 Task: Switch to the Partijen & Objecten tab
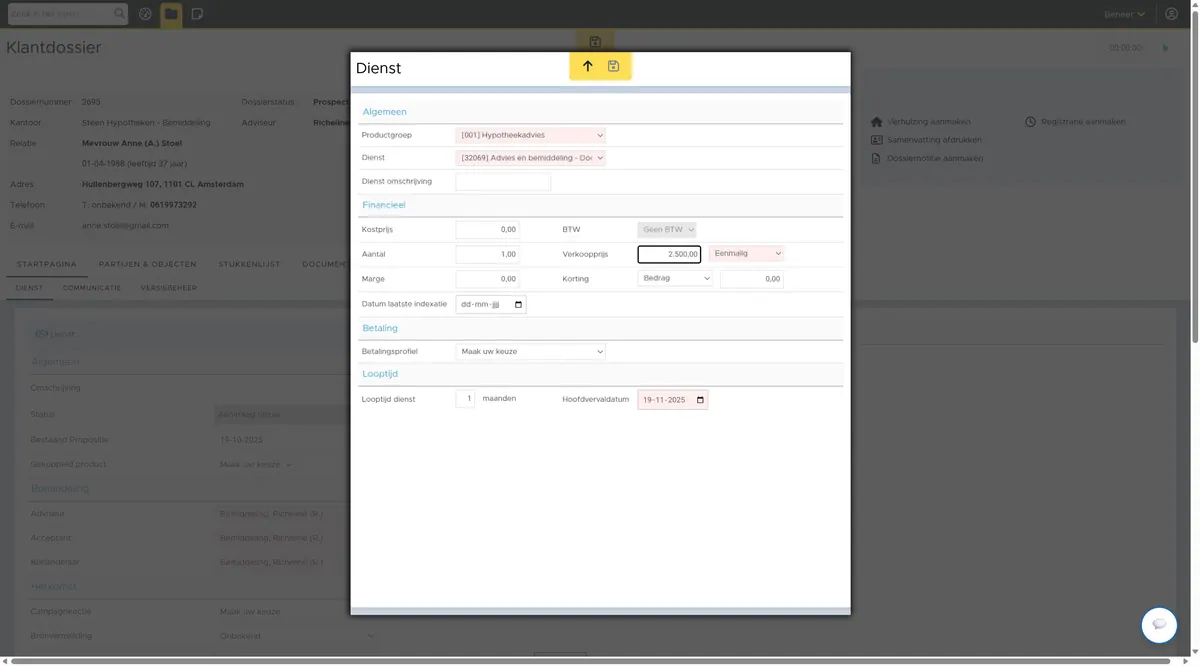(x=148, y=264)
